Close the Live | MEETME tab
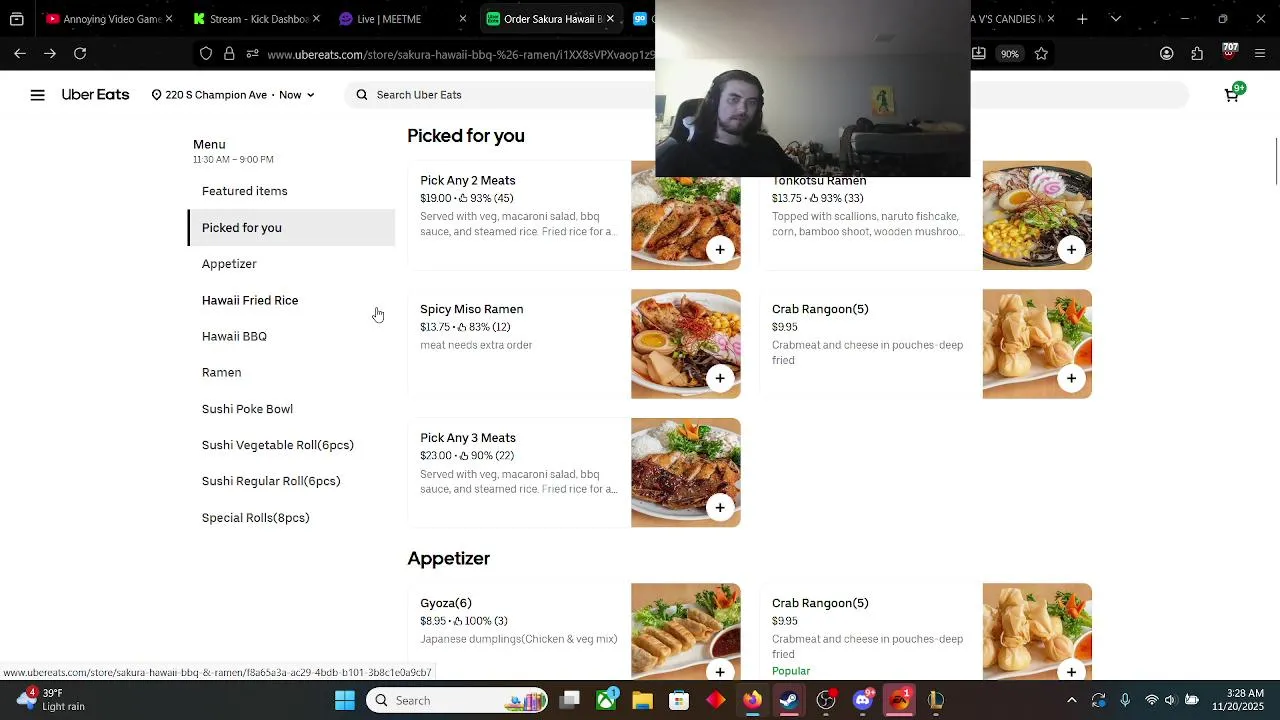The height and width of the screenshot is (720, 1280). click(x=462, y=19)
